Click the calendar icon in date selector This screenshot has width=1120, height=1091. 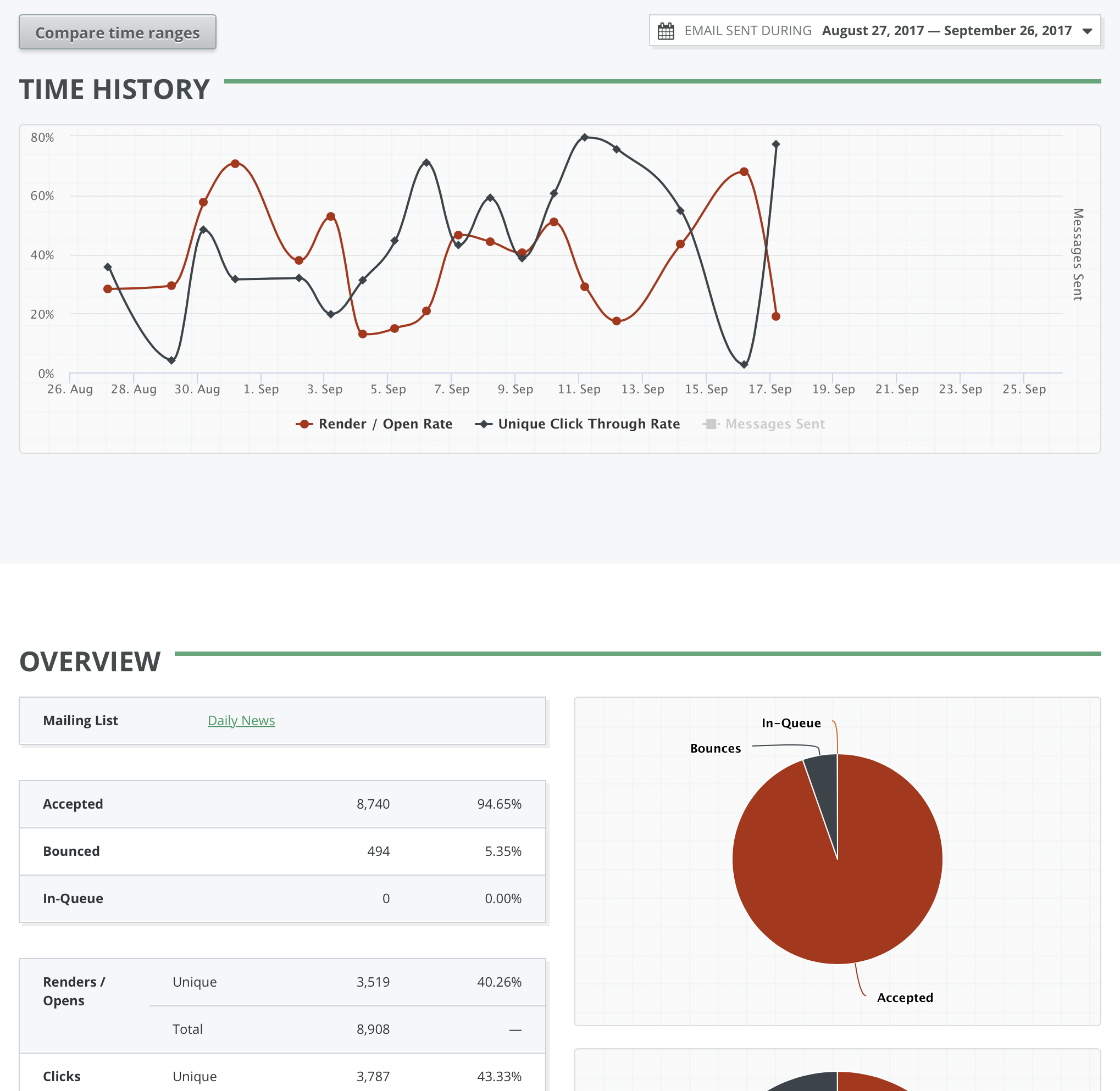[x=666, y=31]
